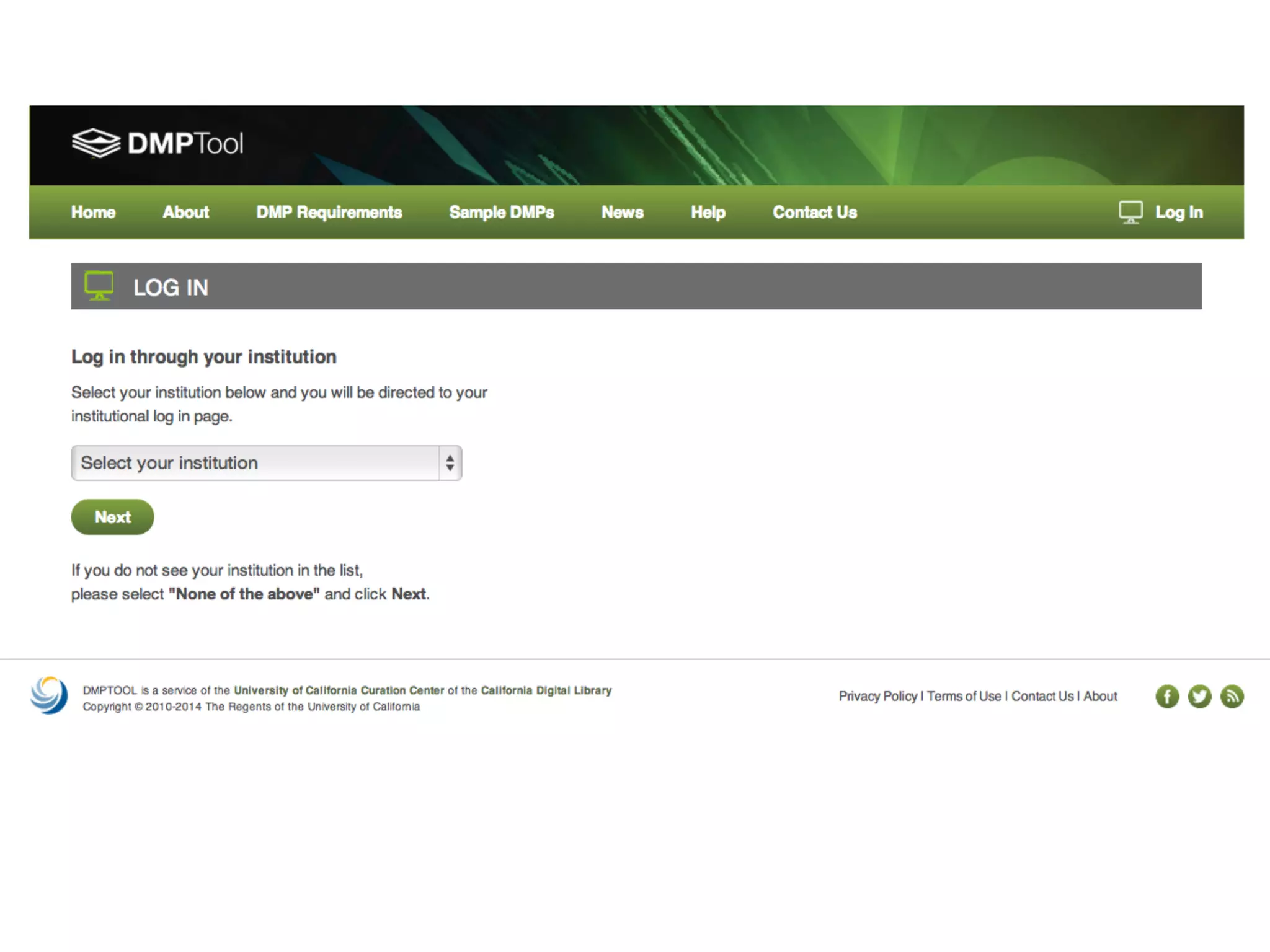Open the News navigation item
Image resolution: width=1270 pixels, height=952 pixels.
click(x=622, y=213)
